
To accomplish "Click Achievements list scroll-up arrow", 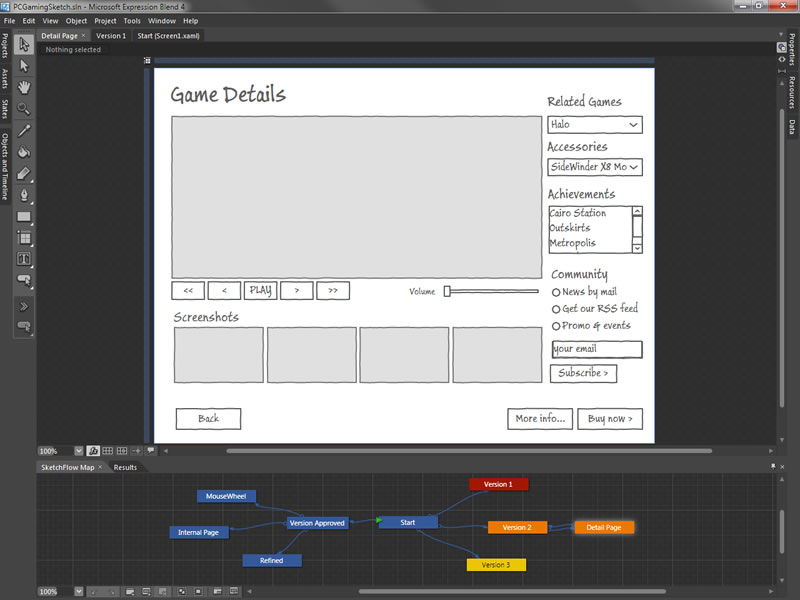I will 637,211.
